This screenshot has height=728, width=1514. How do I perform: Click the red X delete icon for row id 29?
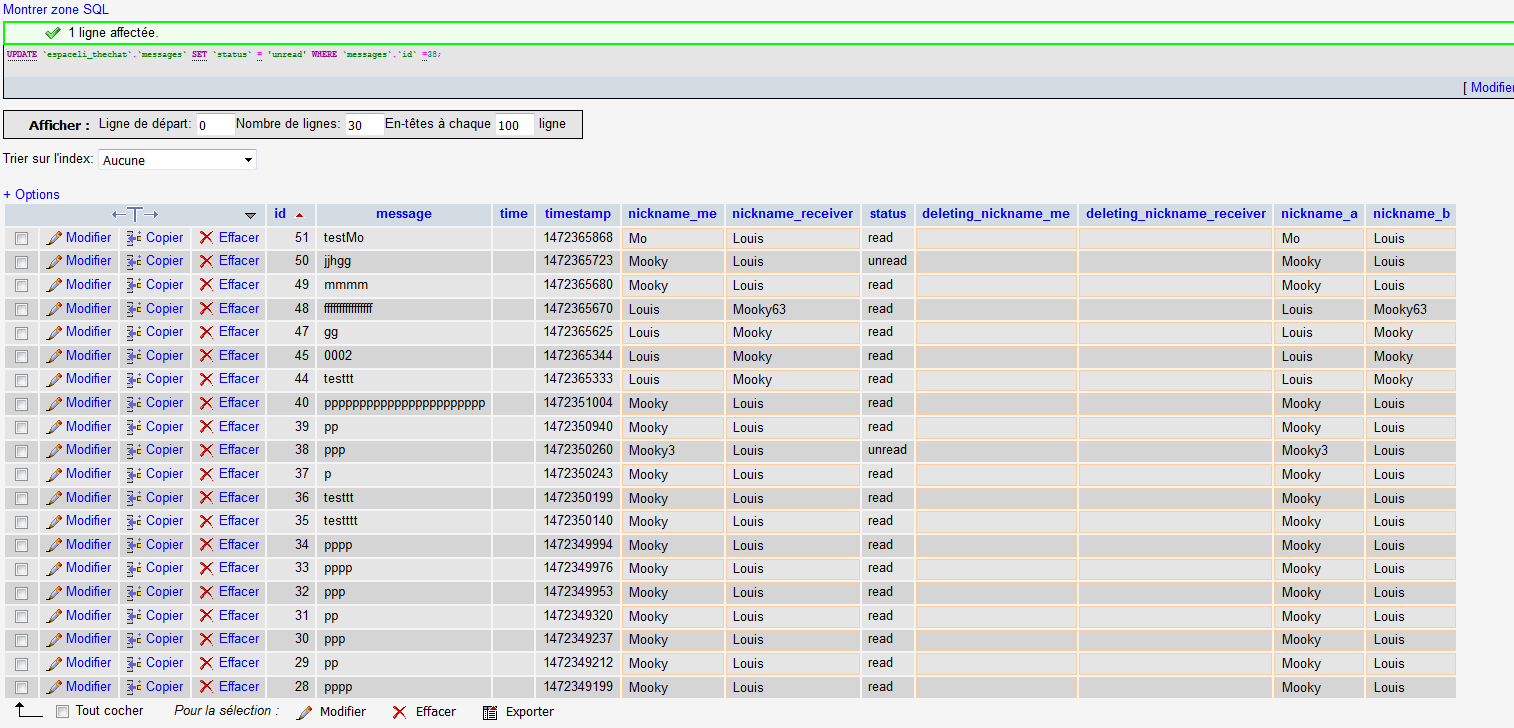coord(206,663)
